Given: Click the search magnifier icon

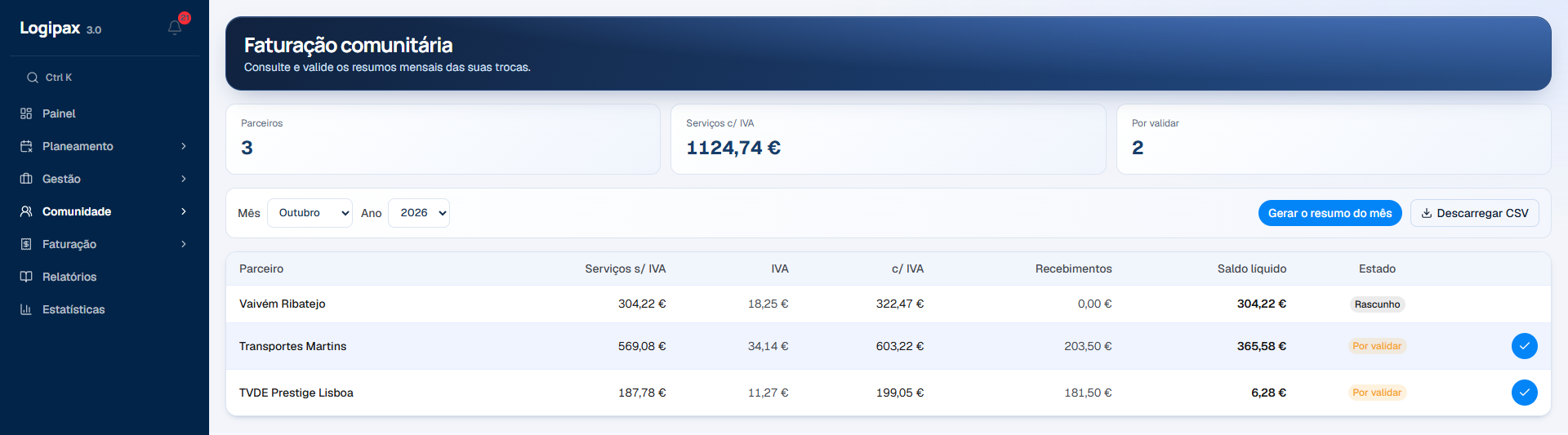Looking at the screenshot, I should point(33,78).
